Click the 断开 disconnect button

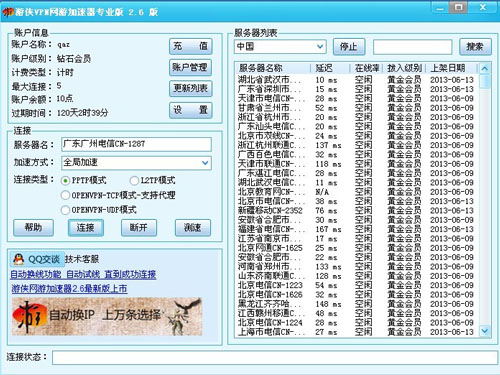(139, 228)
